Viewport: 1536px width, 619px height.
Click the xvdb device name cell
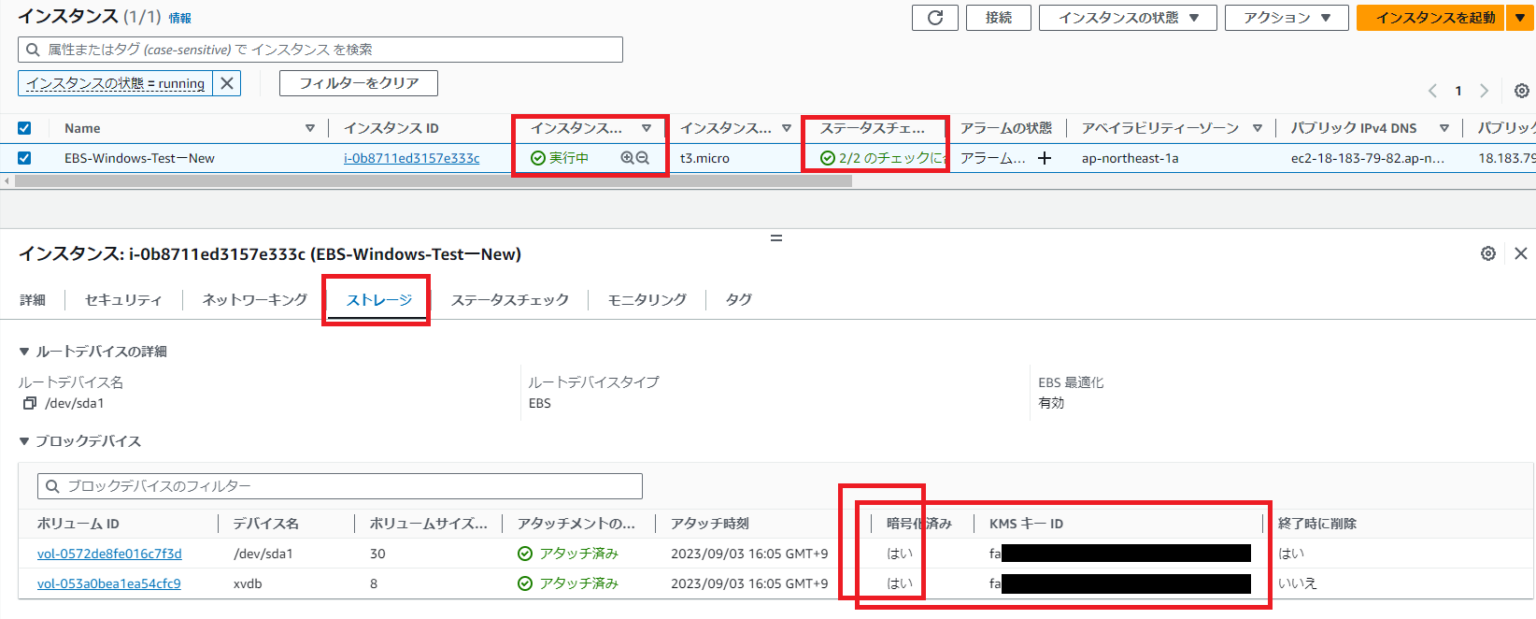249,583
